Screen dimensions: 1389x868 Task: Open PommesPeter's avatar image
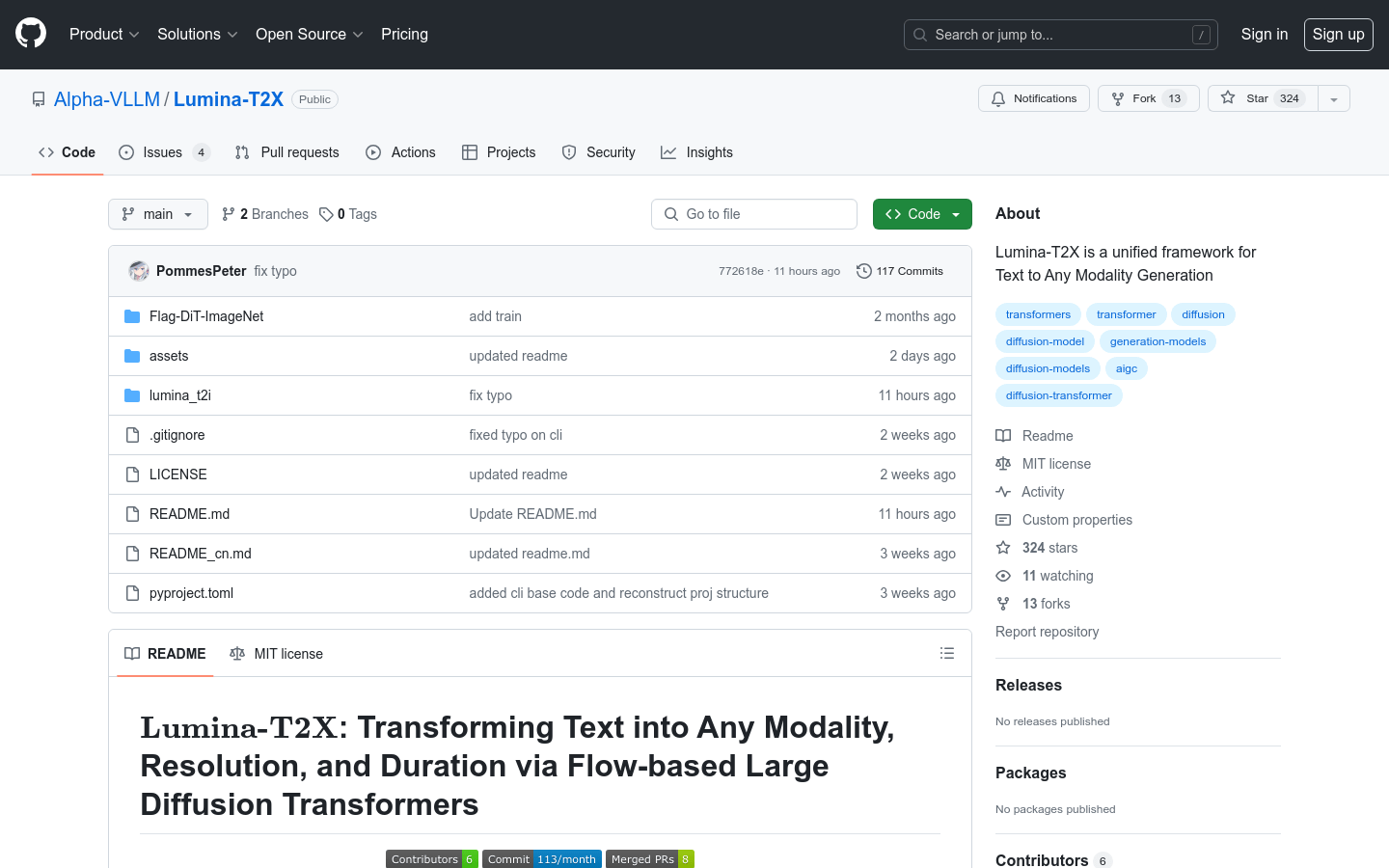pos(139,271)
